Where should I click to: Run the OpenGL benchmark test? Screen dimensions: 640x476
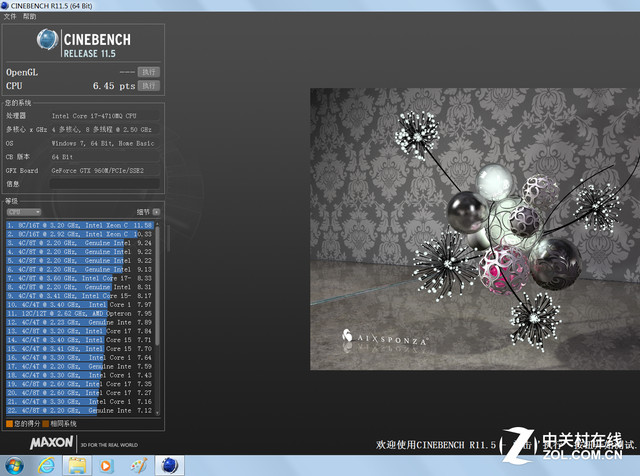tap(149, 72)
